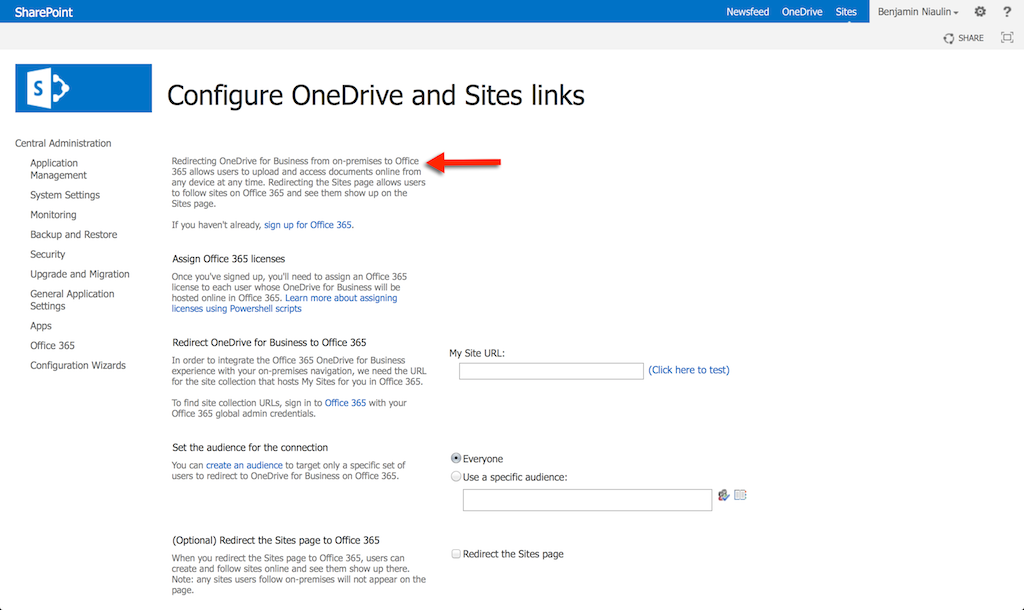Select the Everyone radio button
1024x610 pixels.
pyautogui.click(x=456, y=458)
